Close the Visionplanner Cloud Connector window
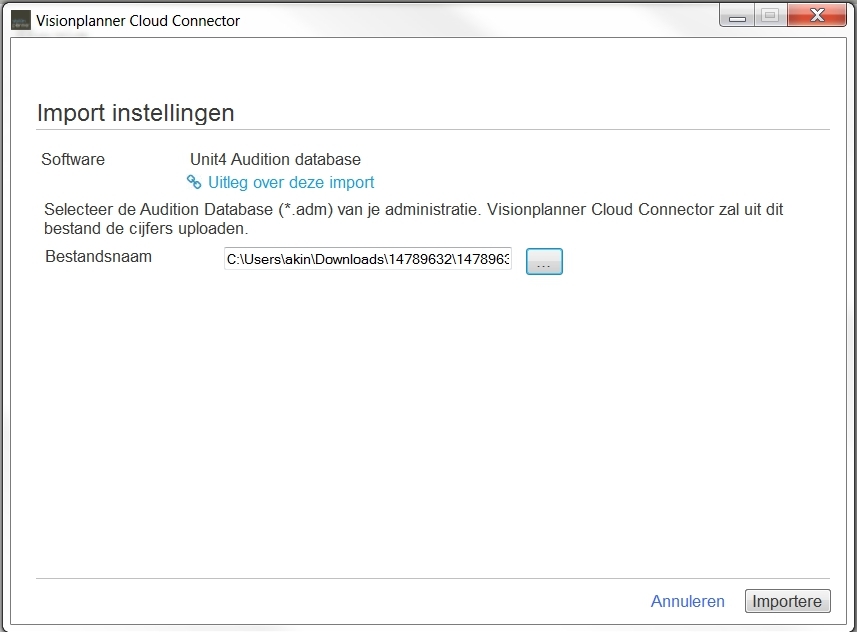The width and height of the screenshot is (857, 632). pos(817,15)
